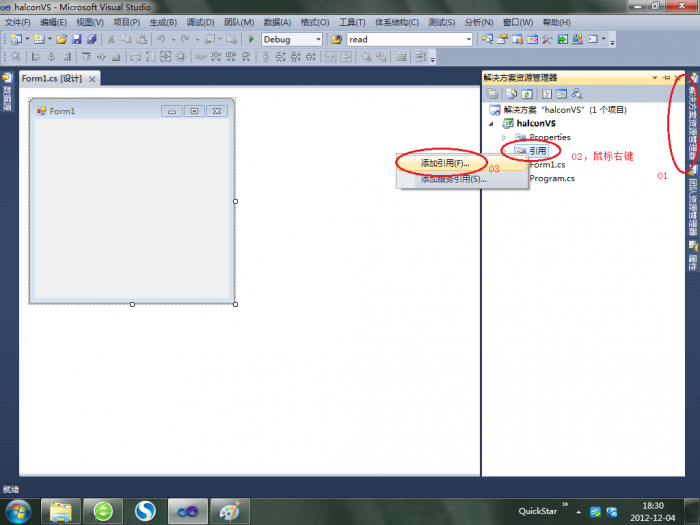Click the Undo arrow icon
This screenshot has width=700, height=525.
[x=161, y=39]
